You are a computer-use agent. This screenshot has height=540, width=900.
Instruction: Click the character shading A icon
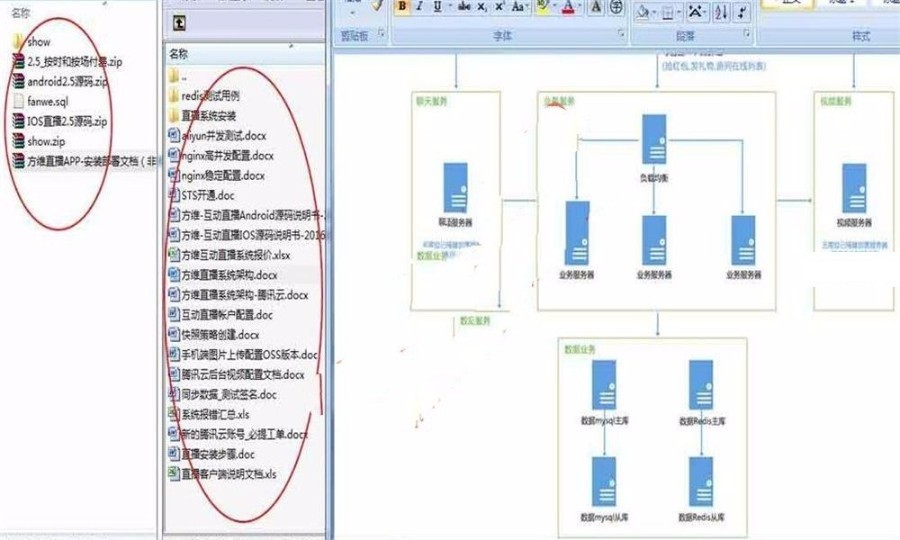pyautogui.click(x=596, y=6)
